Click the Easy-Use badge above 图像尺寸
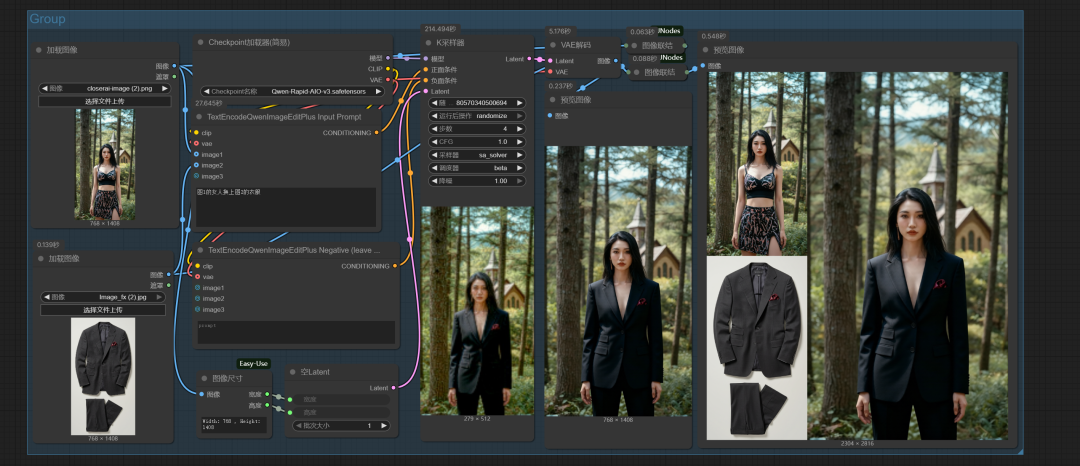This screenshot has height=466, width=1080. tap(253, 363)
